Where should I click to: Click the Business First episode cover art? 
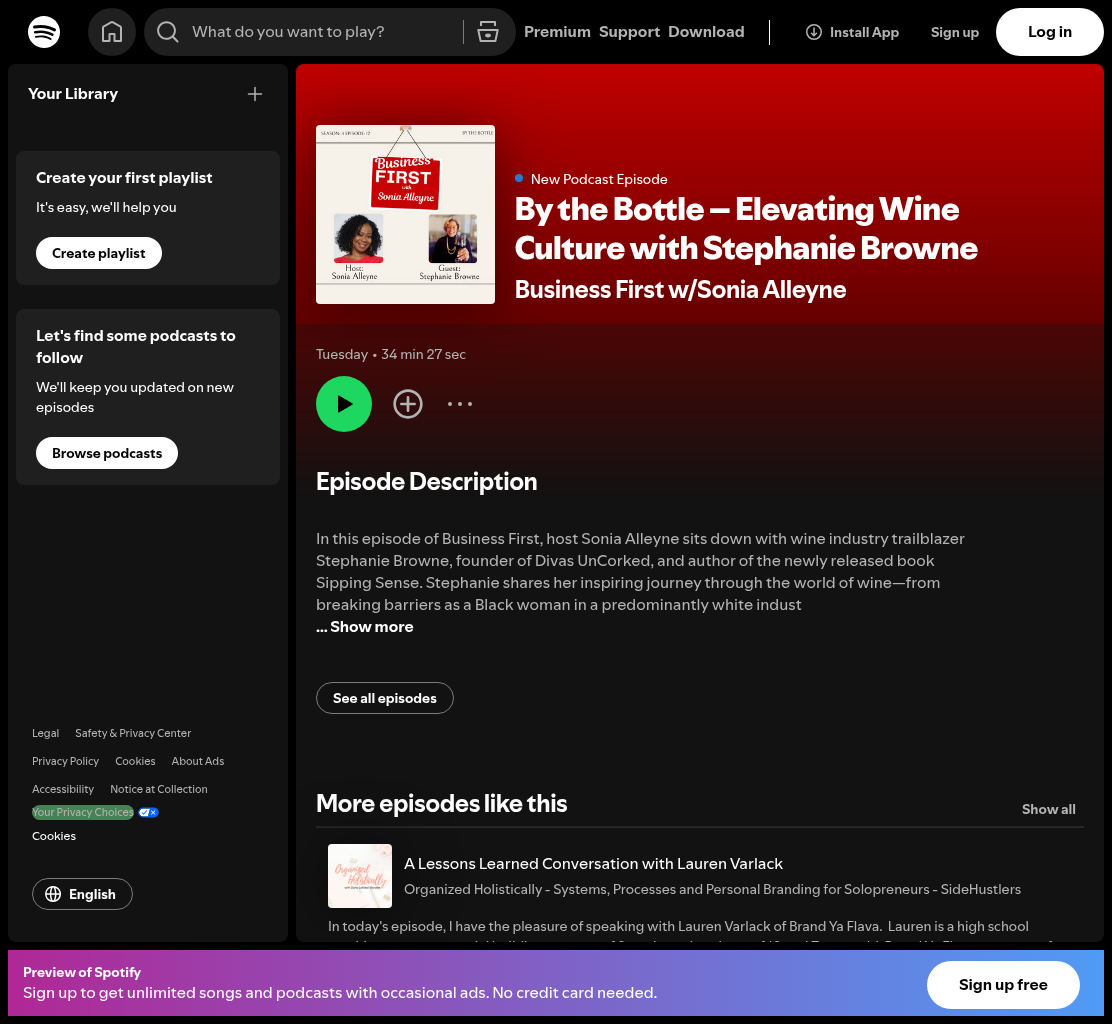pyautogui.click(x=406, y=214)
